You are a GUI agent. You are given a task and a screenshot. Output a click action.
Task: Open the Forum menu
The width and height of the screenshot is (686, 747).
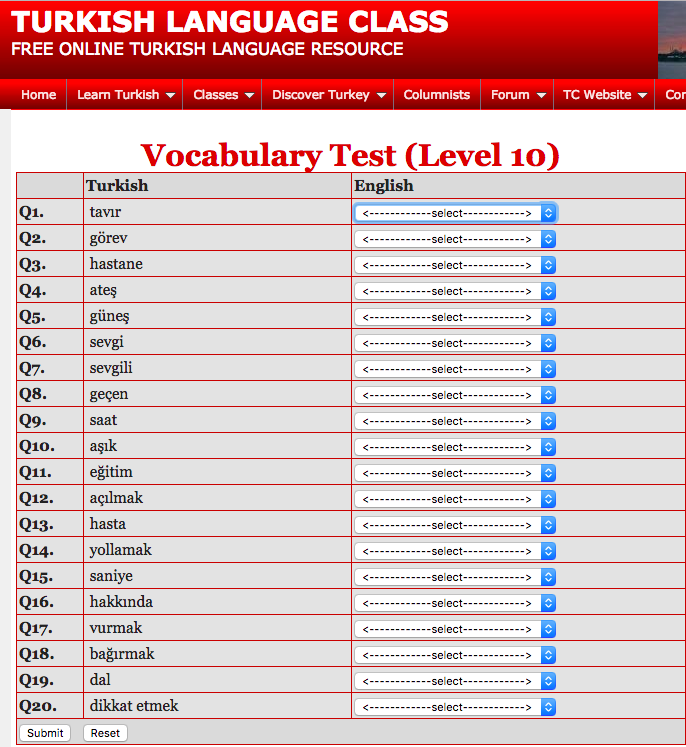pyautogui.click(x=518, y=95)
